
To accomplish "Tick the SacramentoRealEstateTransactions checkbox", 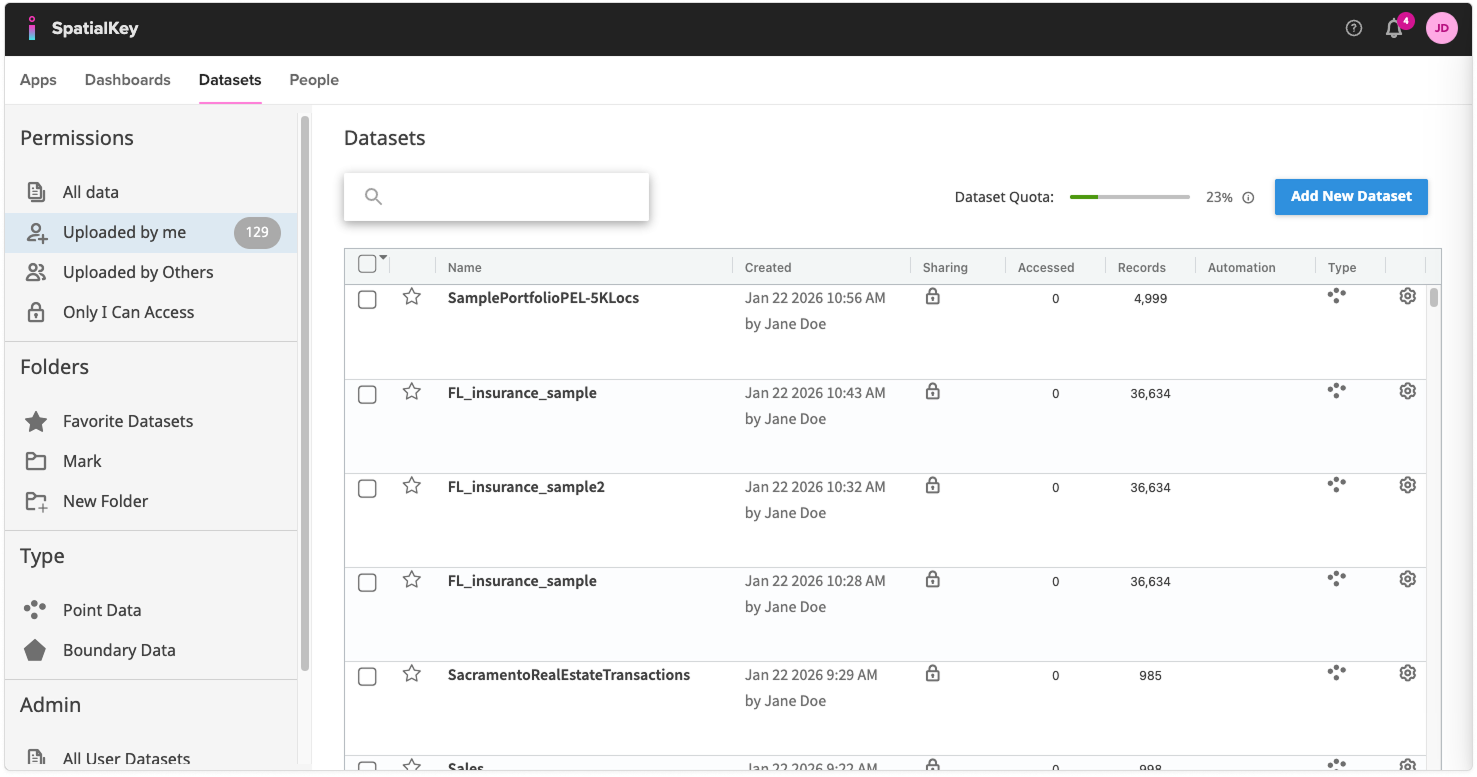I will 367,677.
